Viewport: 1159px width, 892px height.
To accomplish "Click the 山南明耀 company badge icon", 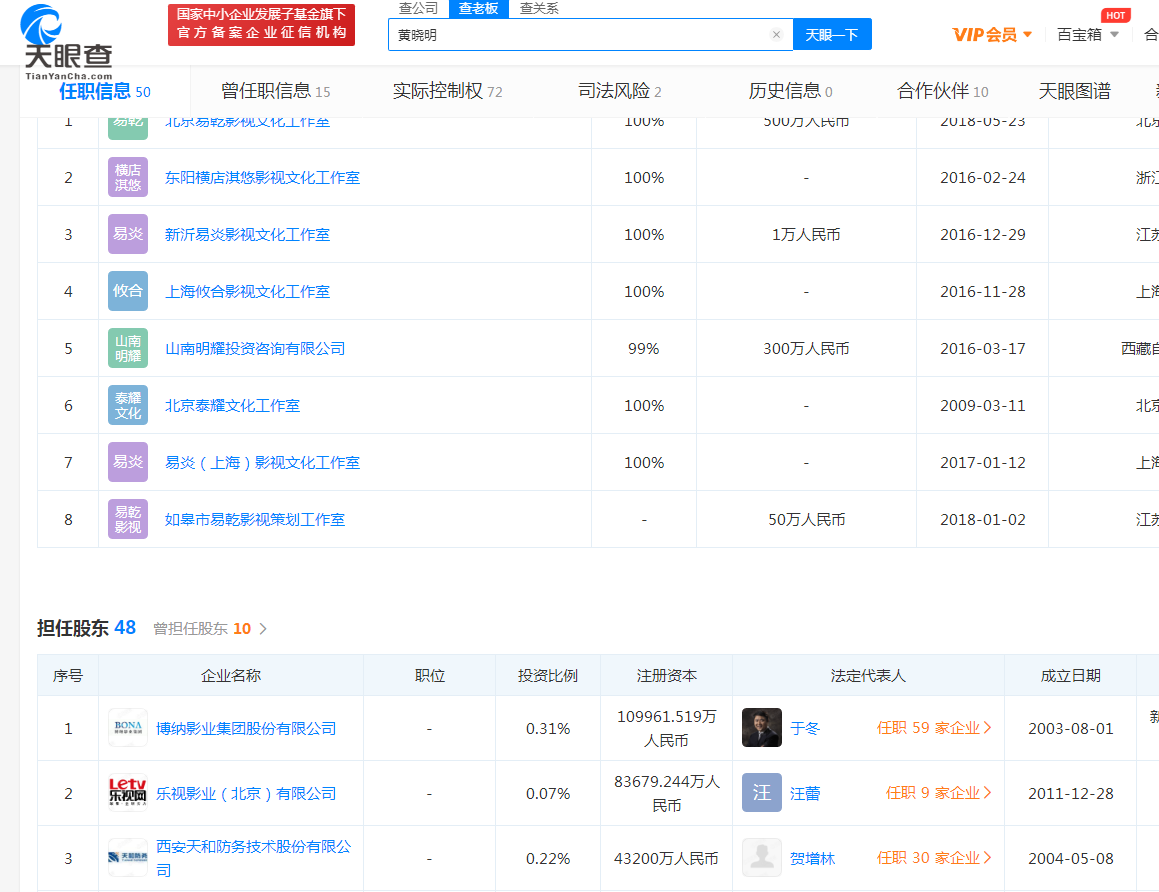I will [x=128, y=348].
